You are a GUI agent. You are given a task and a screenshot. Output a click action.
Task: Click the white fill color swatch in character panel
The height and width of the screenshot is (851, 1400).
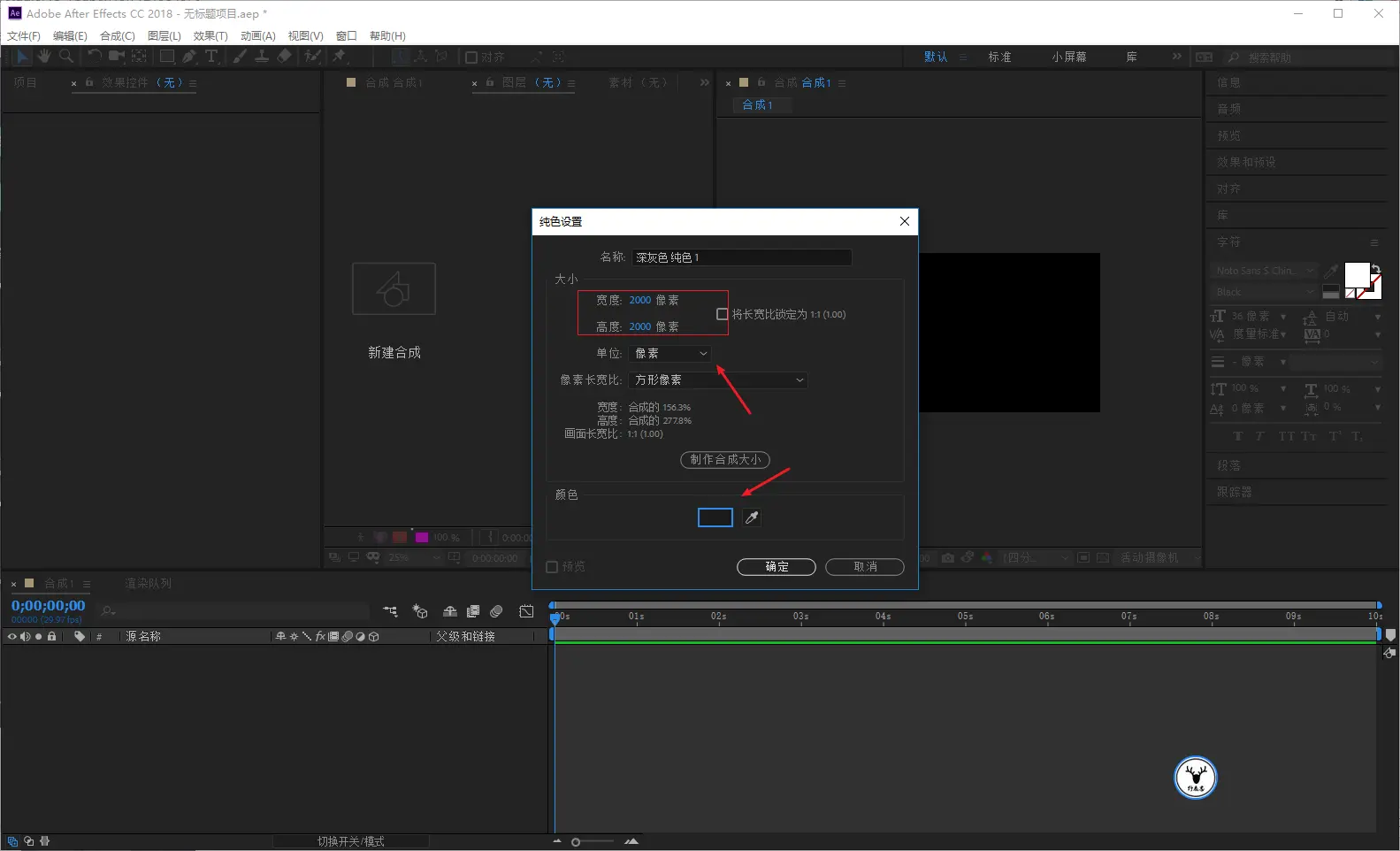(x=1356, y=275)
